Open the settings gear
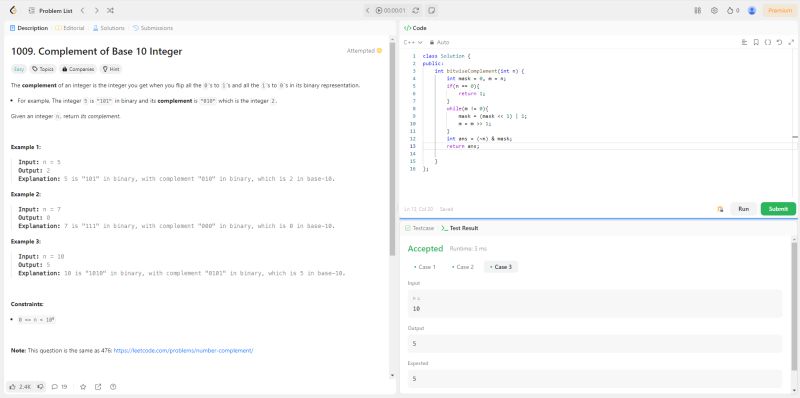Screen dimensions: 800x398 [x=714, y=10]
